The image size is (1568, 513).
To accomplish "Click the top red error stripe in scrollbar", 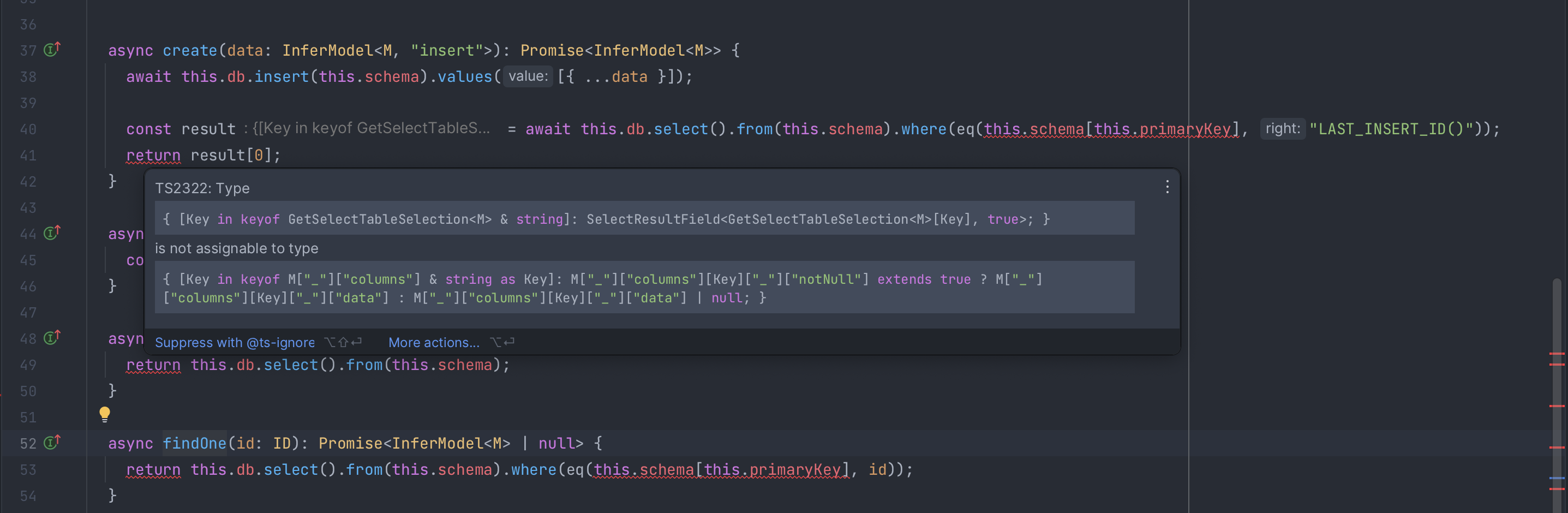I will (1557, 354).
